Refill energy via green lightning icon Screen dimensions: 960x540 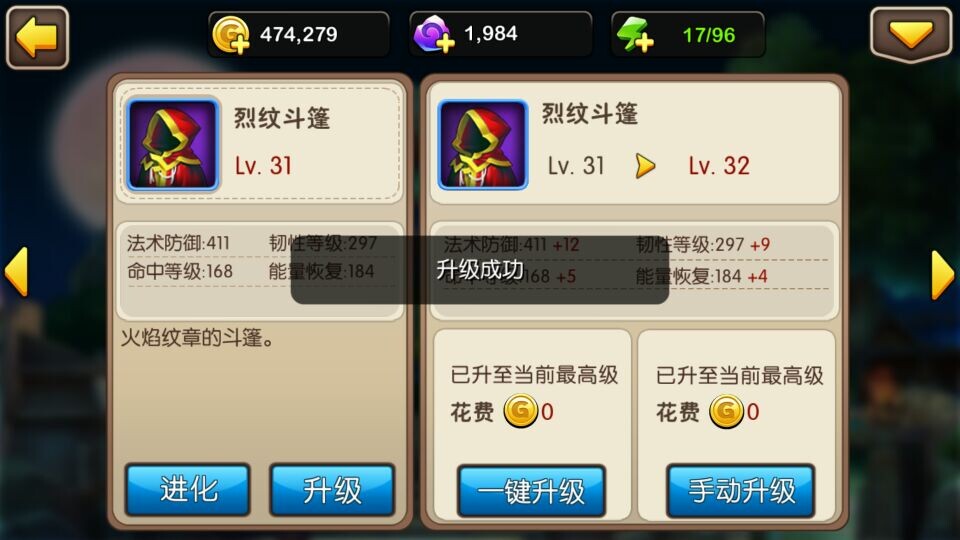tap(634, 34)
